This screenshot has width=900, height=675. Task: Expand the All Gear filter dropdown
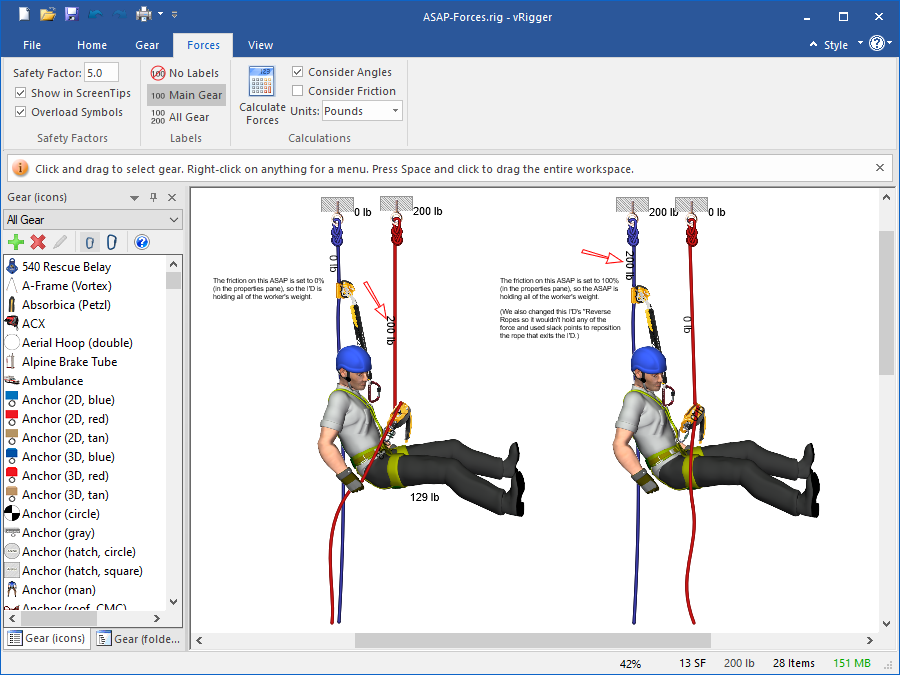click(x=92, y=219)
